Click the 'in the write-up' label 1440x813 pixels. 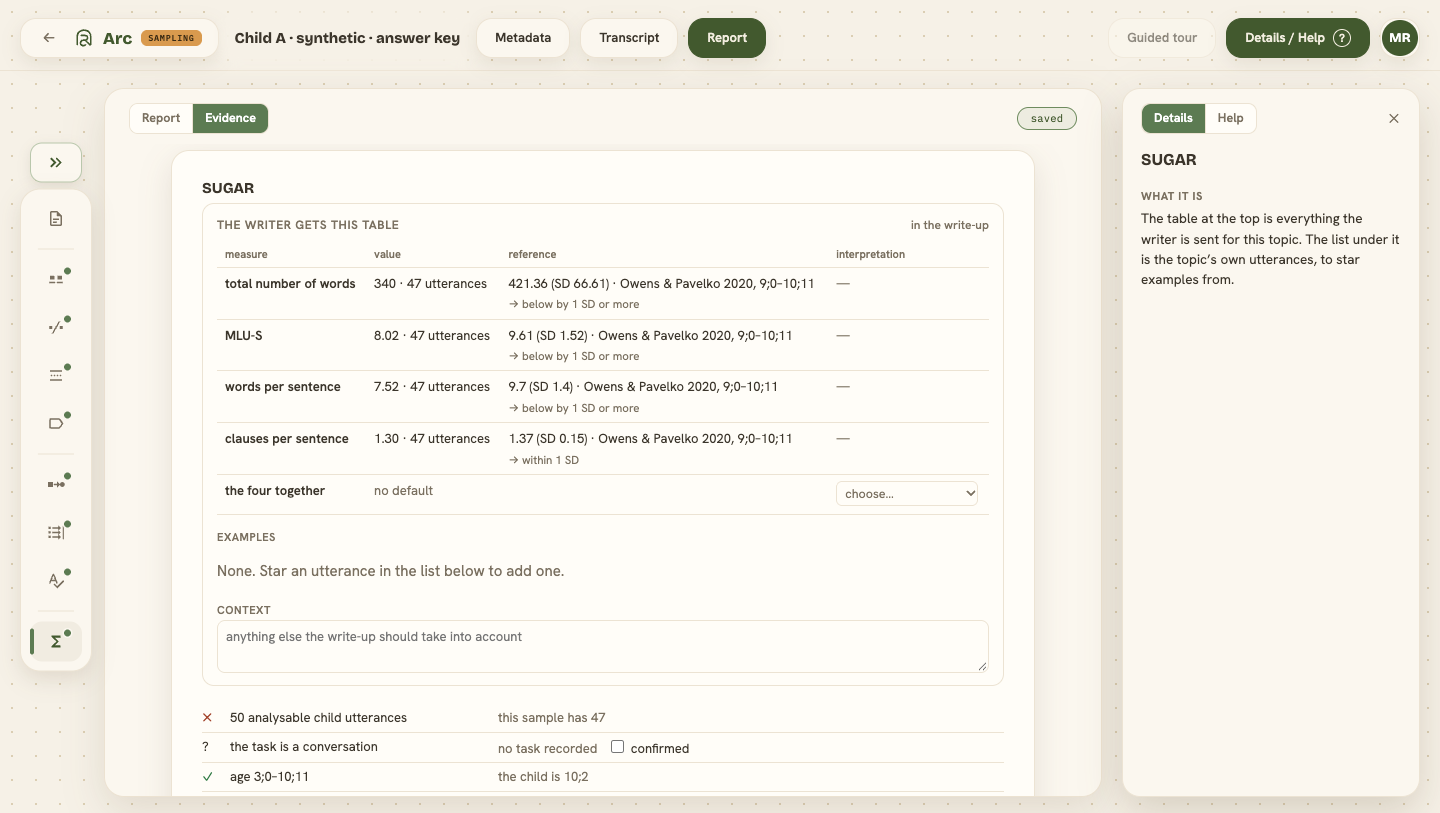949,225
